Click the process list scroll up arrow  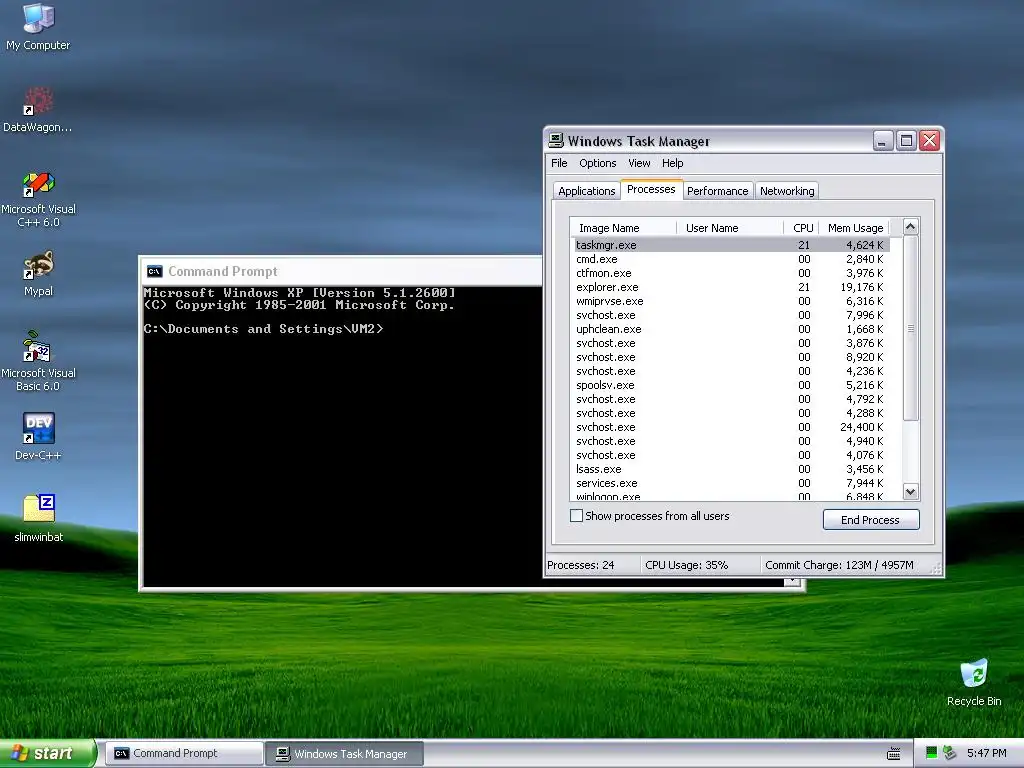pos(910,227)
